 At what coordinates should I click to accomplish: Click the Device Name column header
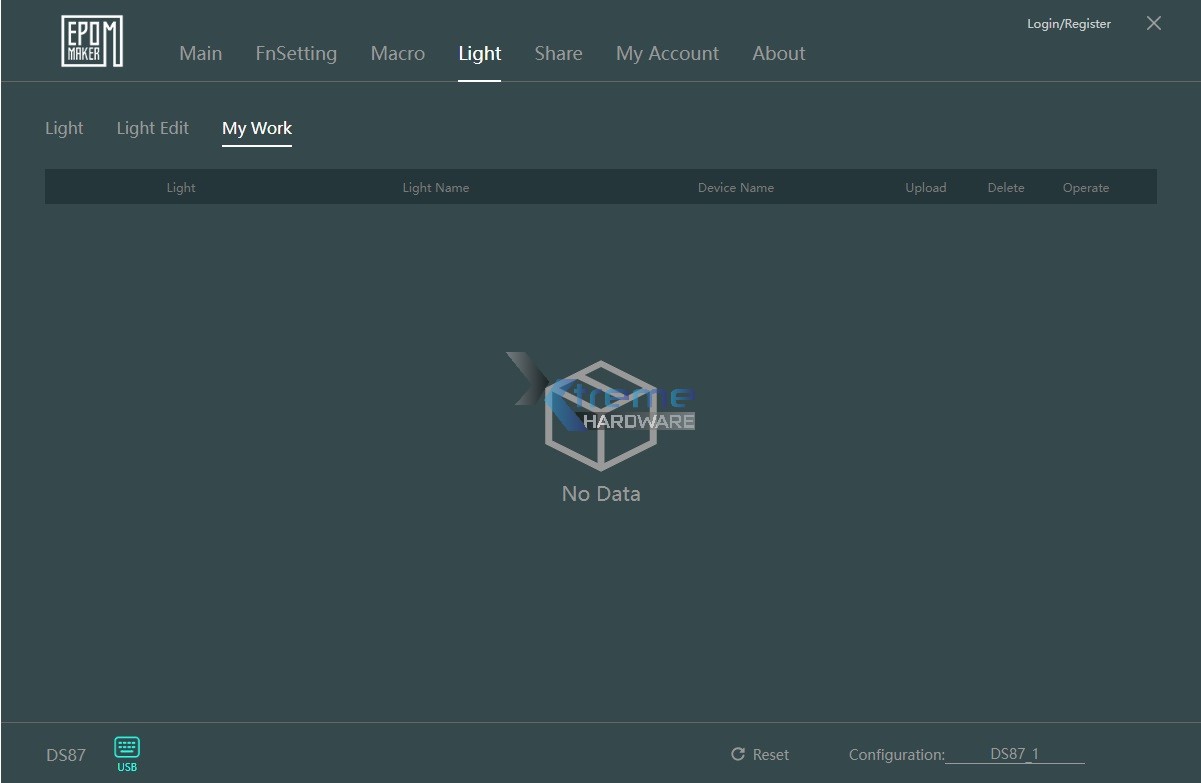pos(736,187)
